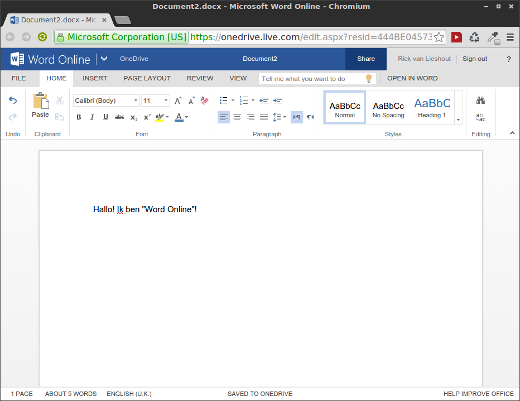The image size is (520, 401).
Task: Toggle Italic formatting
Action: tap(92, 117)
